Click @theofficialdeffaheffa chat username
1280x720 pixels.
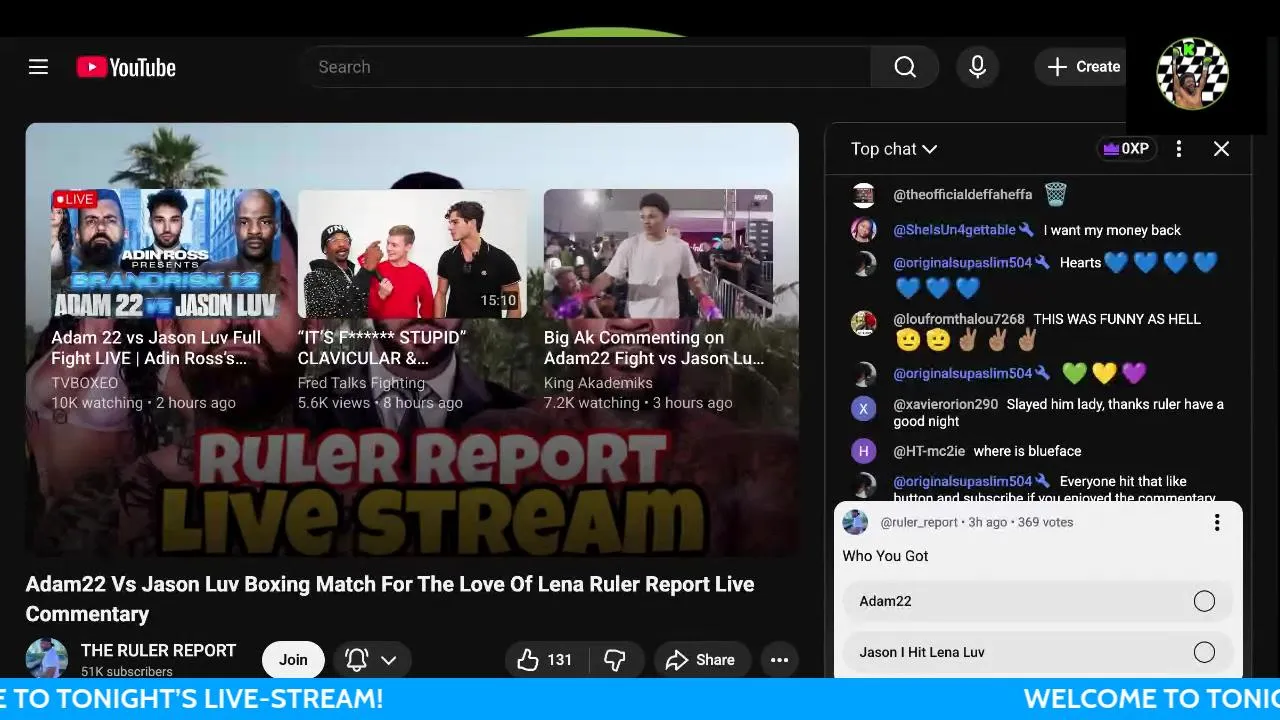point(962,195)
